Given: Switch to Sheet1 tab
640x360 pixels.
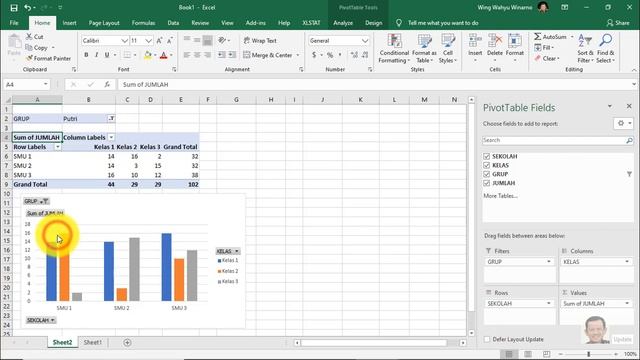Looking at the screenshot, I should click(93, 342).
